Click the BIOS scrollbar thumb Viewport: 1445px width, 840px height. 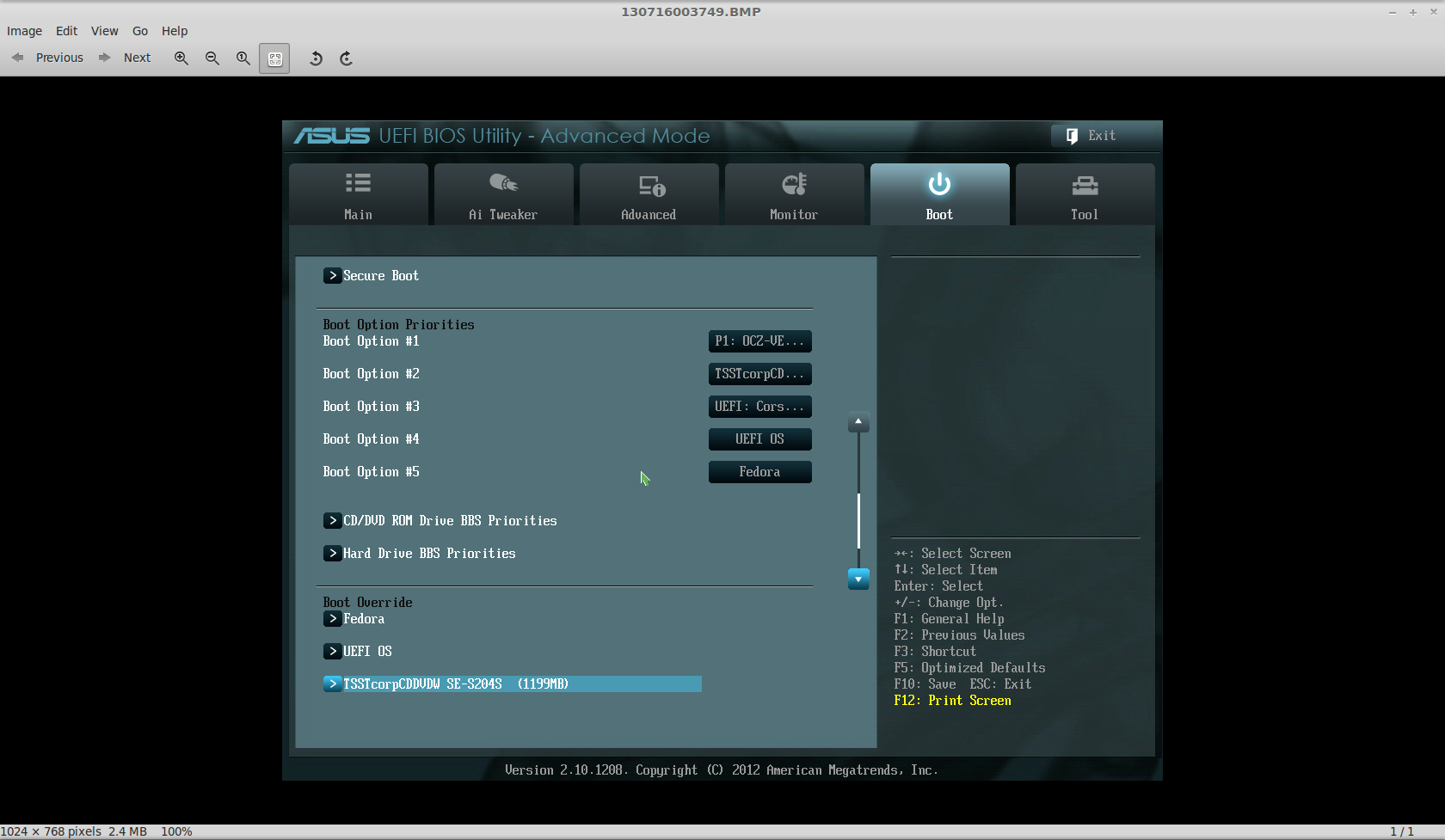tap(858, 521)
